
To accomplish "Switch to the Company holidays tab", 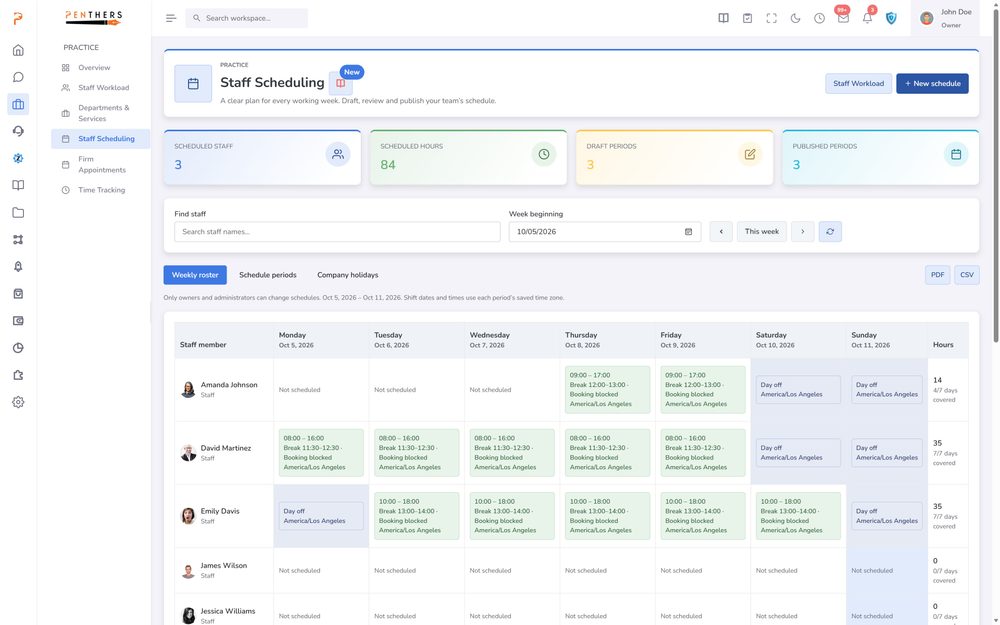I will [348, 275].
